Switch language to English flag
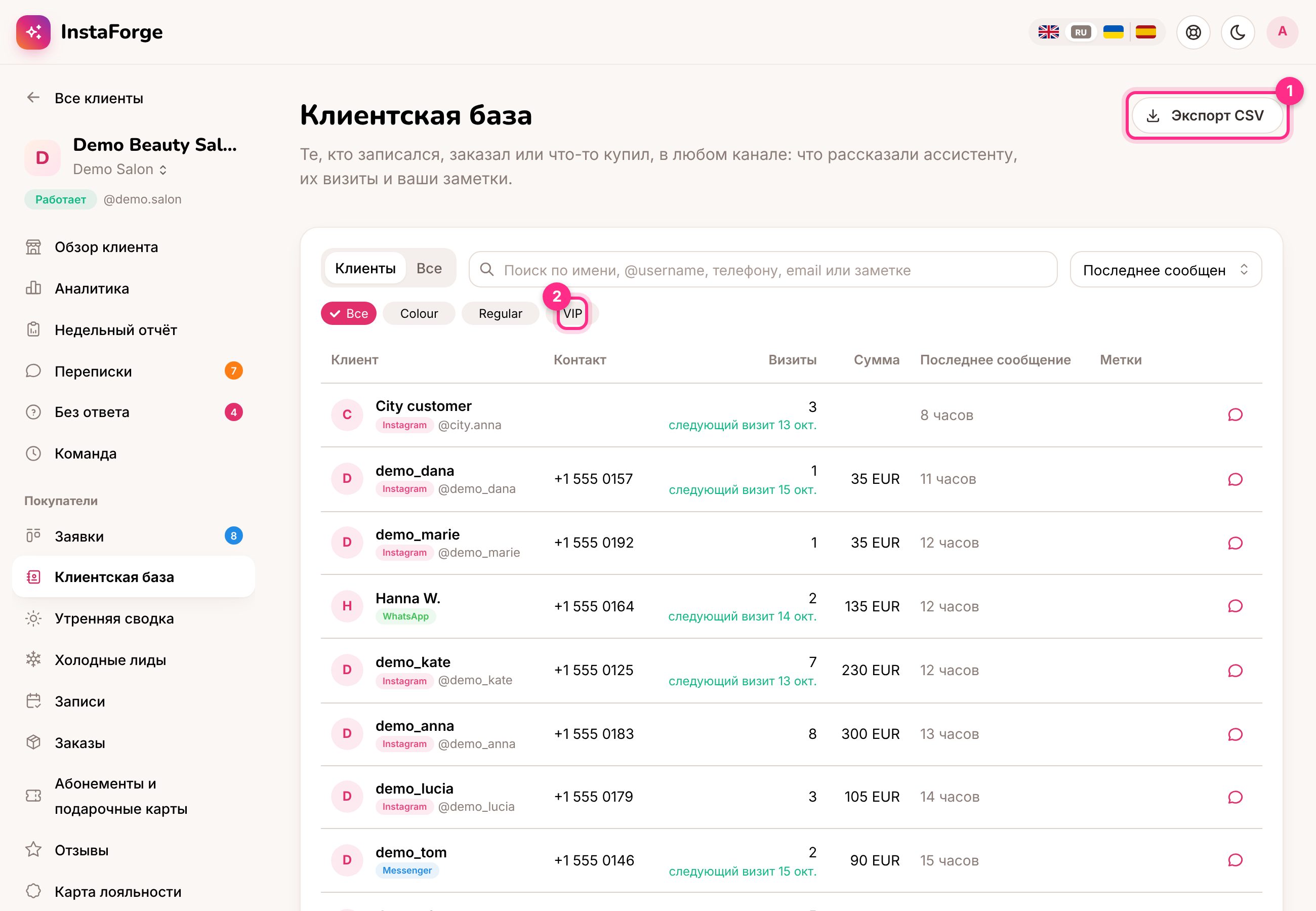1316x911 pixels. pos(1048,32)
